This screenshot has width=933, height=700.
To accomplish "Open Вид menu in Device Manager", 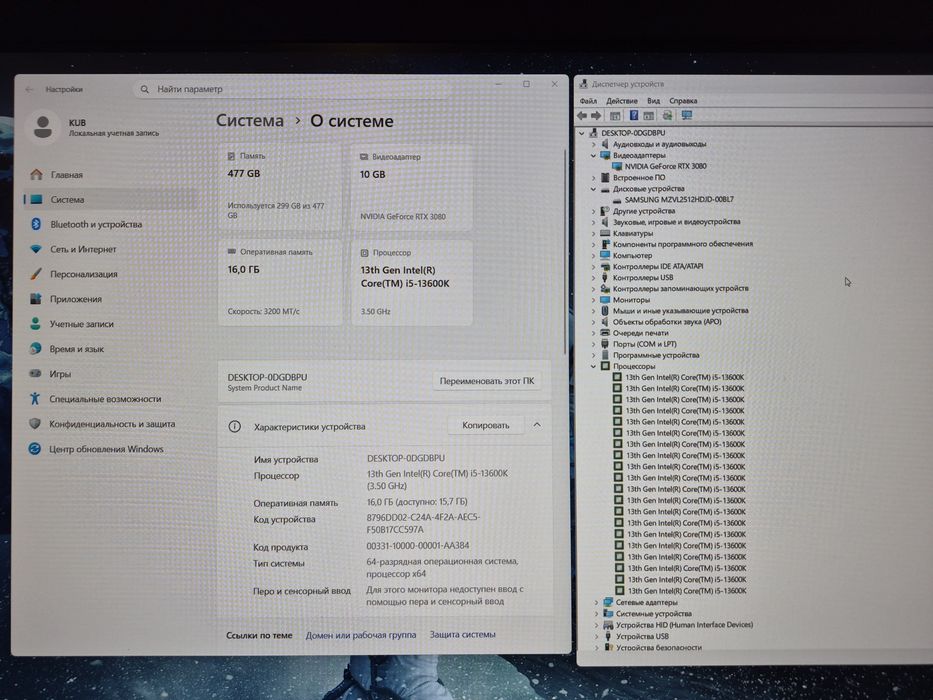I will coord(653,101).
